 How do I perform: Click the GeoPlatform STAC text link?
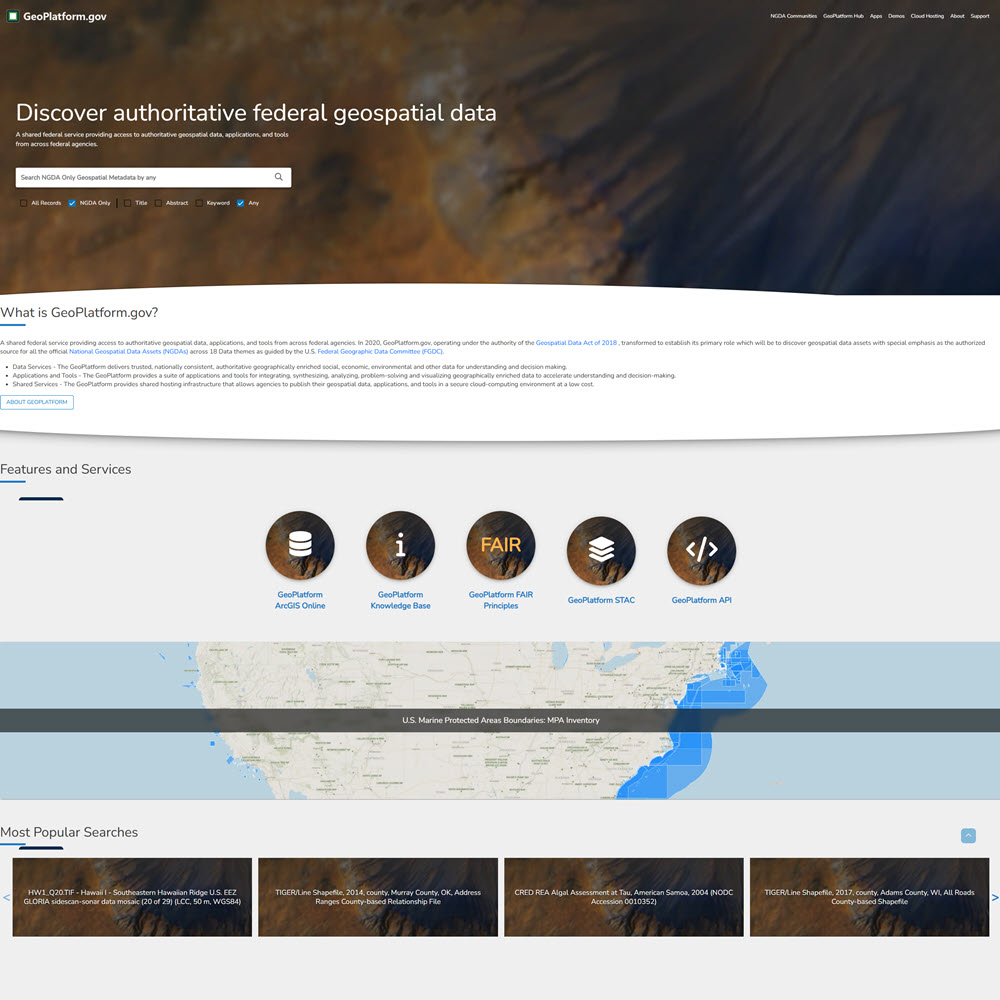point(601,600)
